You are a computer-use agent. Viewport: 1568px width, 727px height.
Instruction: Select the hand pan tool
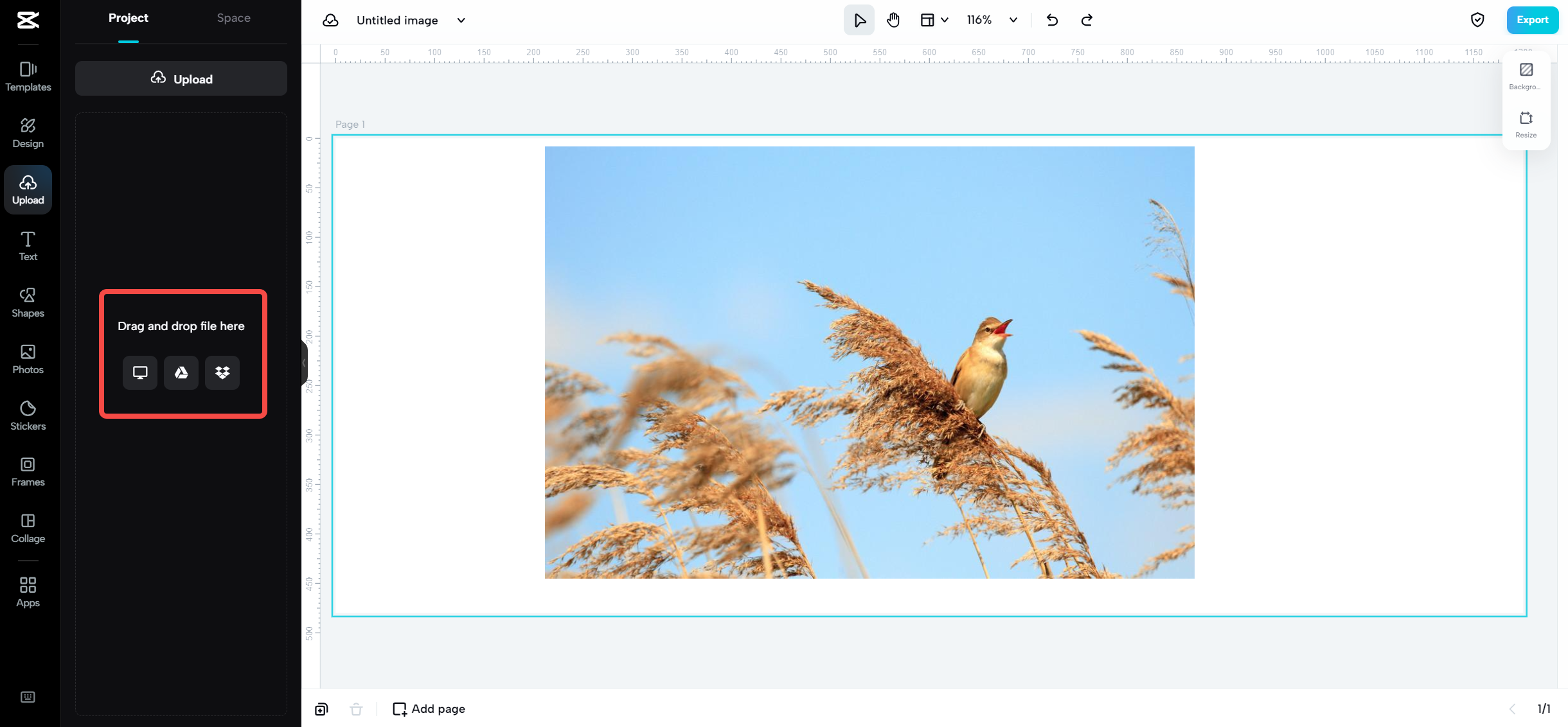(x=893, y=20)
